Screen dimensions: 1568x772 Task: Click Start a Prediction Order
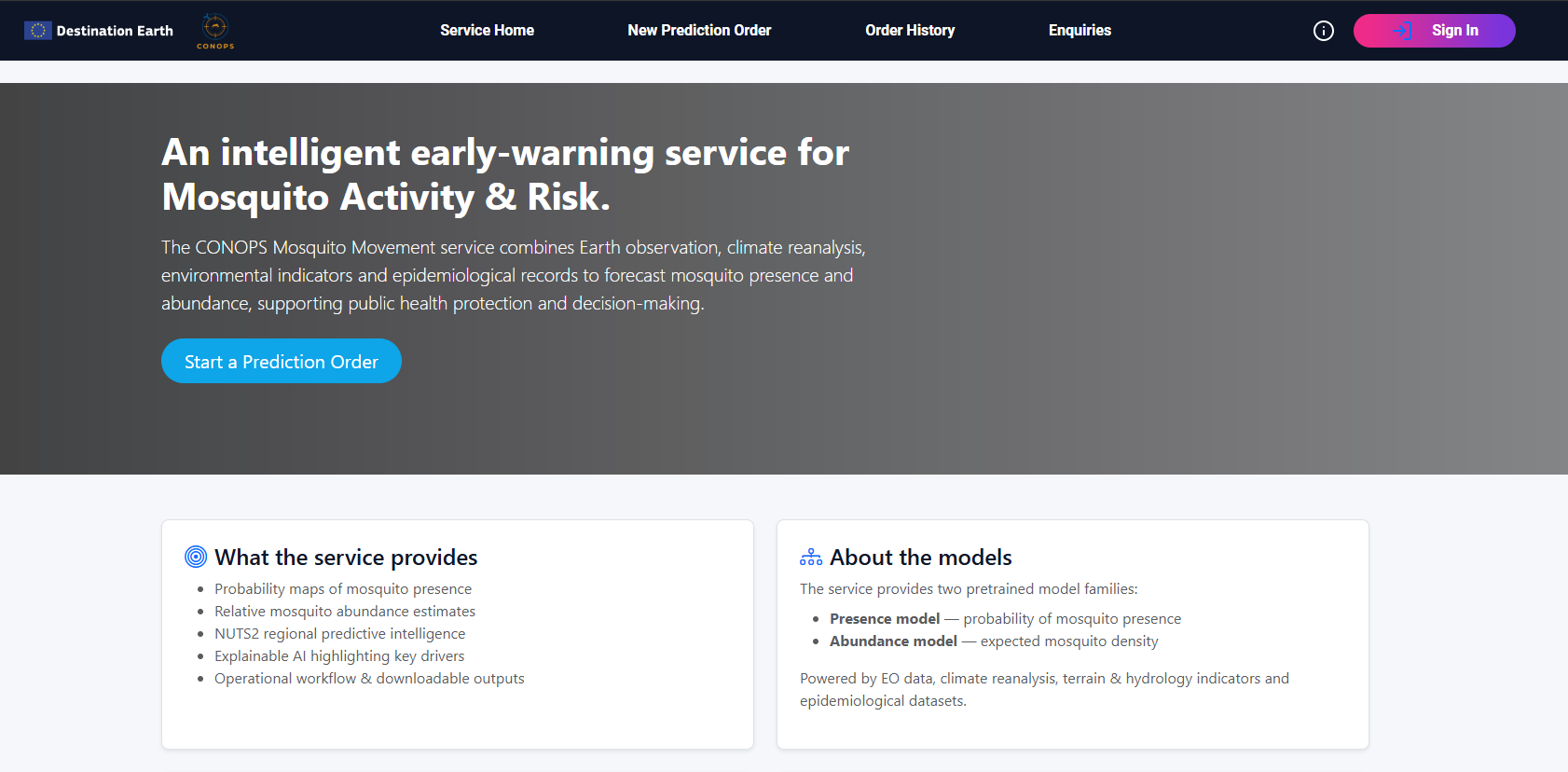[282, 362]
